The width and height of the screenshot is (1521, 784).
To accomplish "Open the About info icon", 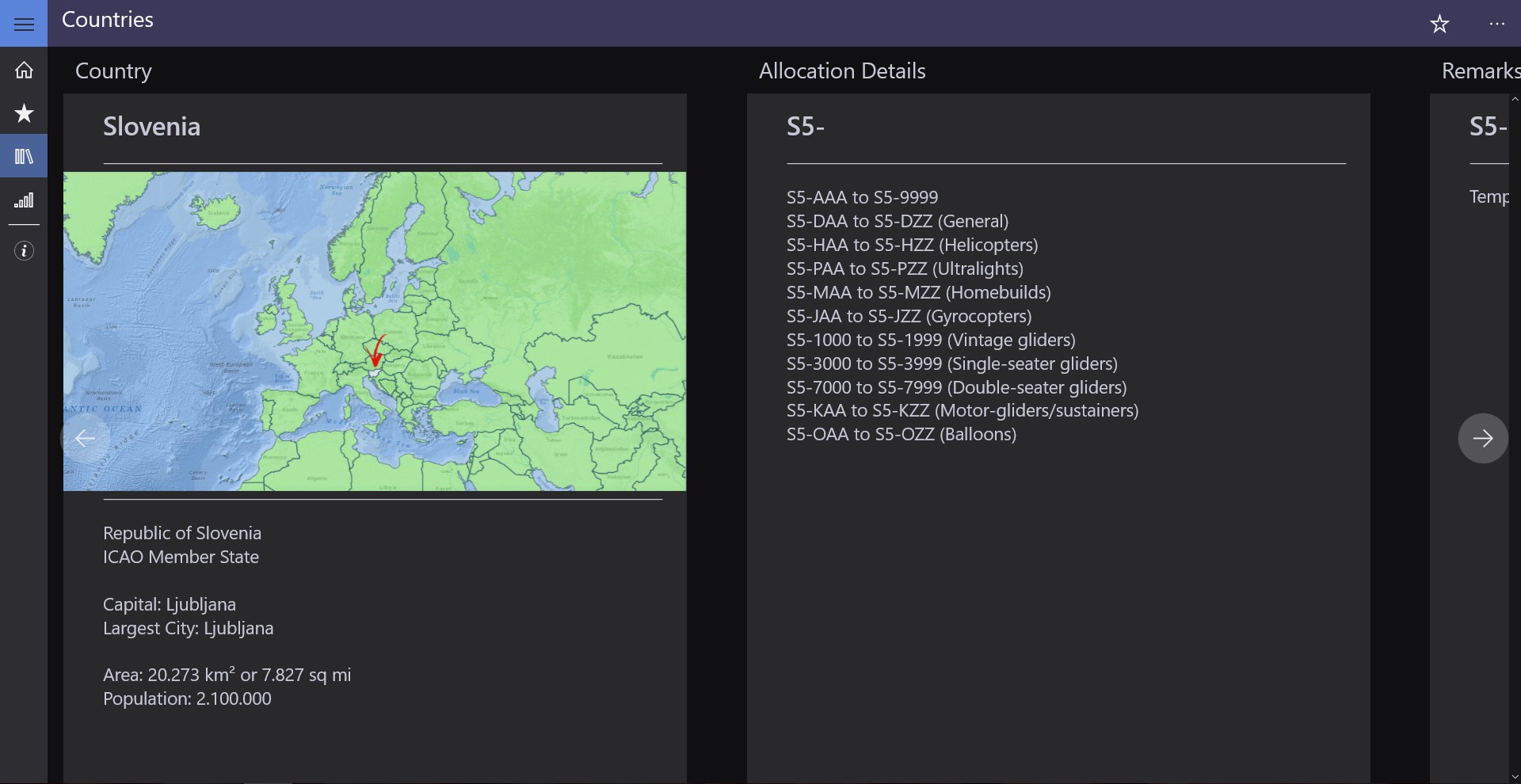I will pyautogui.click(x=24, y=251).
